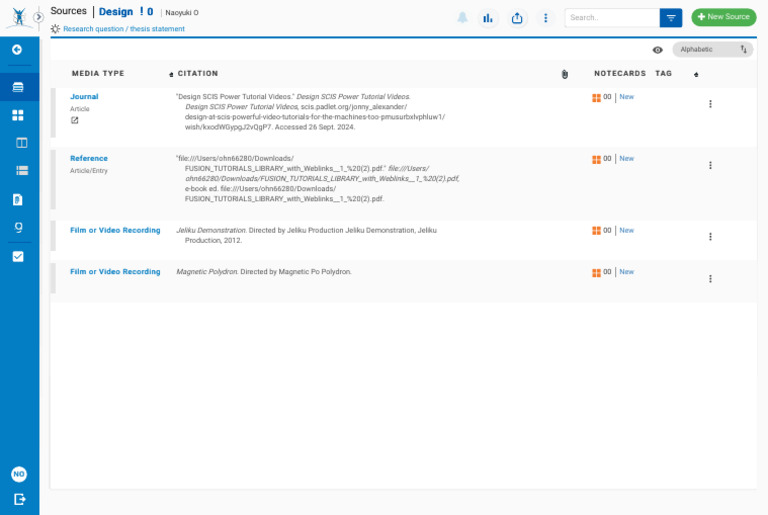The height and width of the screenshot is (515, 768).
Task: Open the three-dot menu for the Reference row
Action: pyautogui.click(x=710, y=165)
